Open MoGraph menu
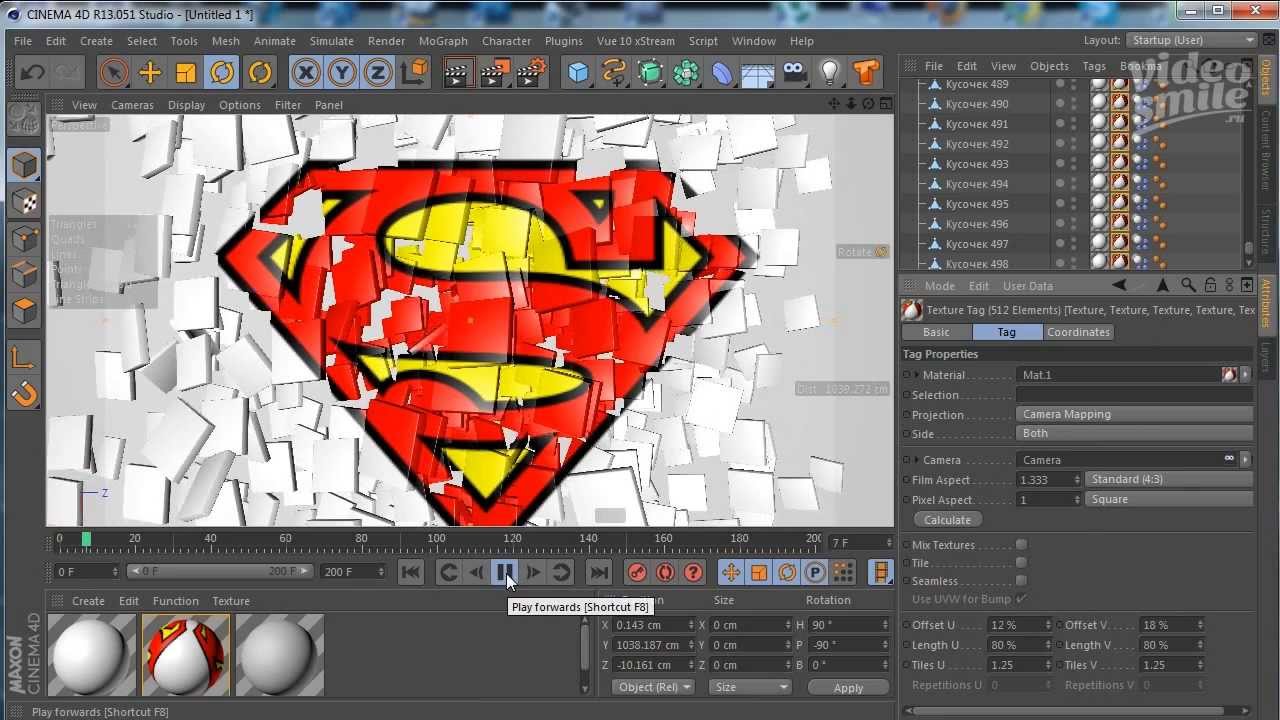Image resolution: width=1280 pixels, height=720 pixels. point(443,41)
